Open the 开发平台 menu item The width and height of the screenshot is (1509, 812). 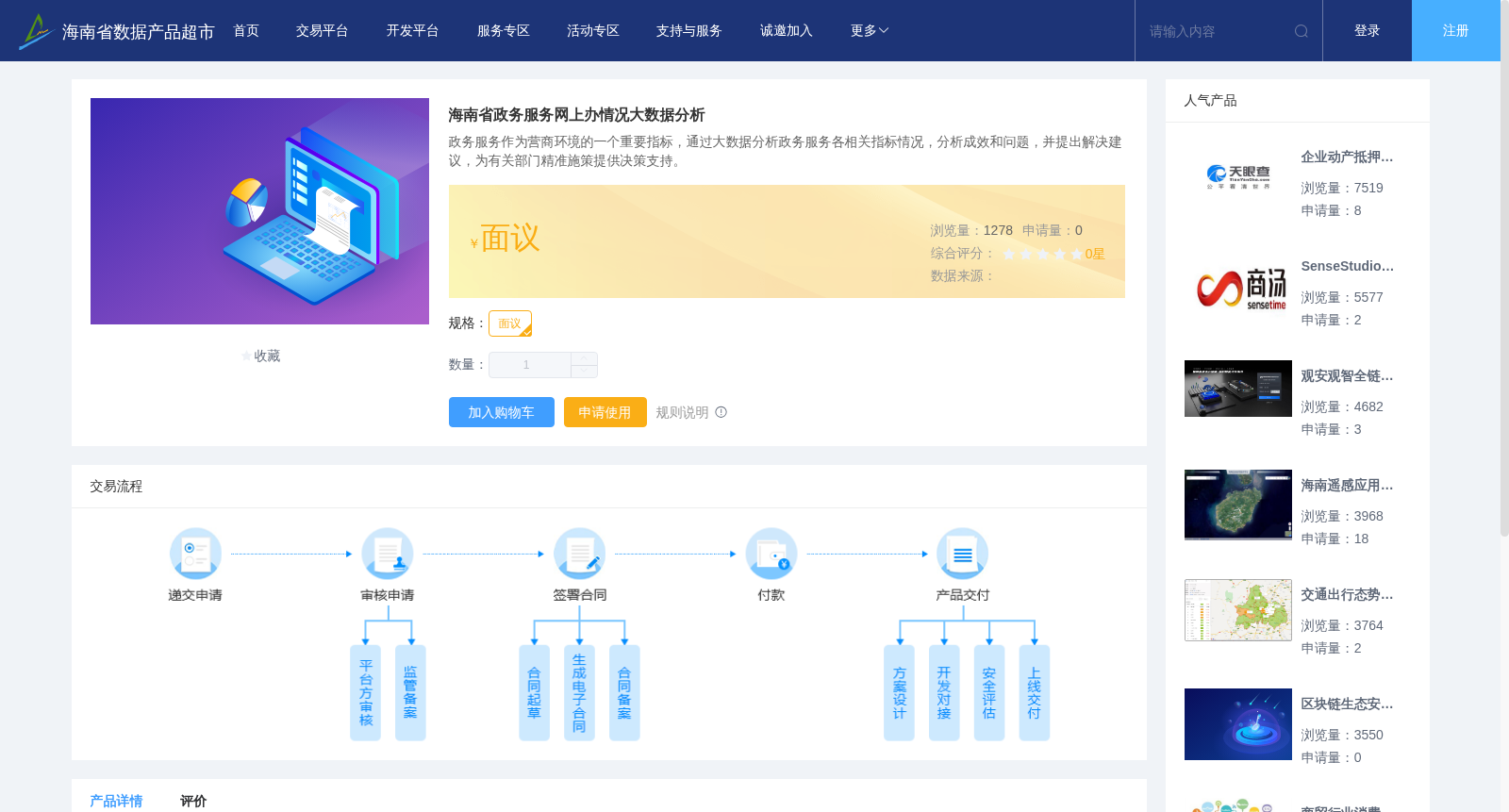tap(413, 31)
